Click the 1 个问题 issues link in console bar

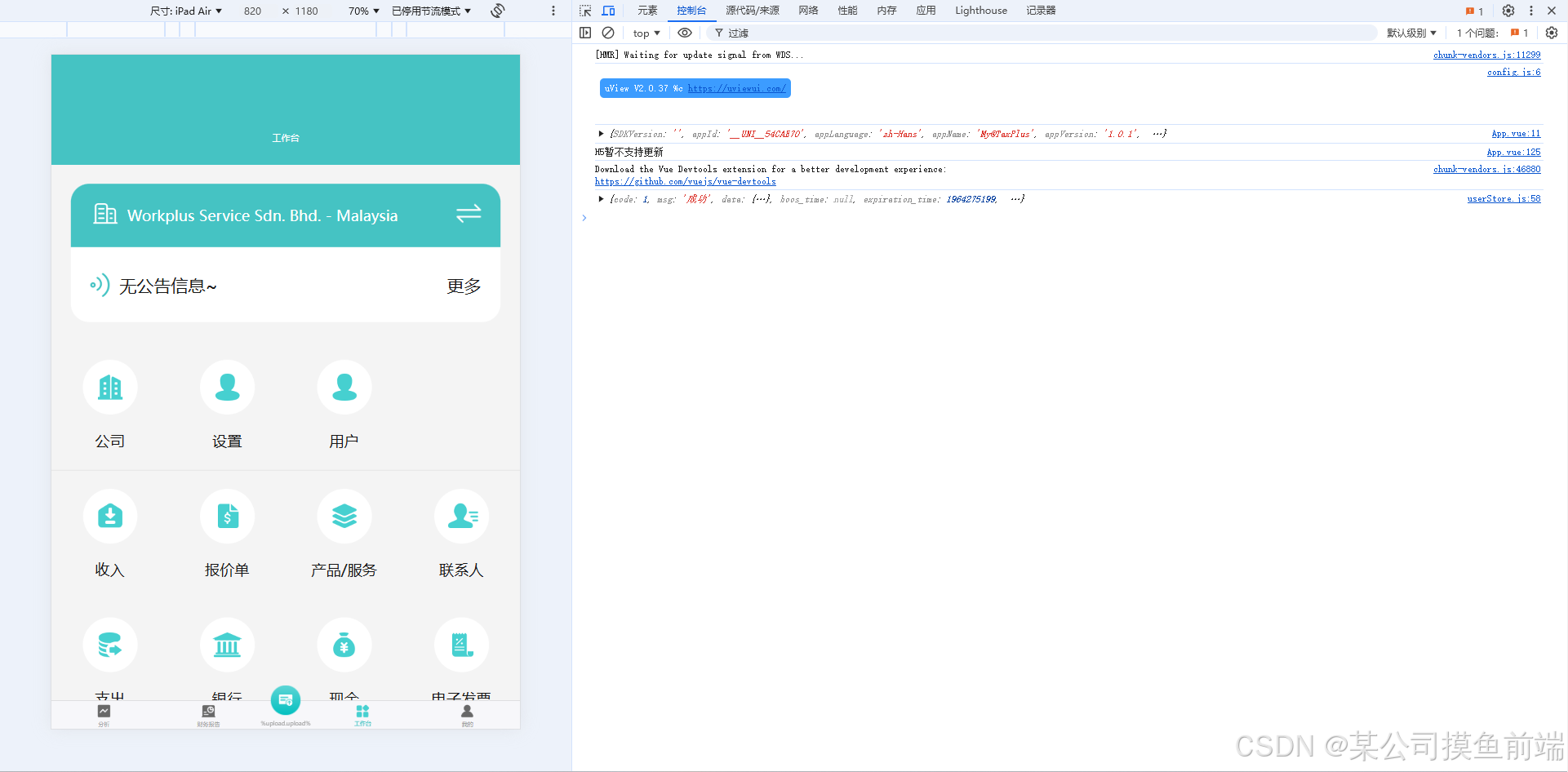click(1492, 33)
